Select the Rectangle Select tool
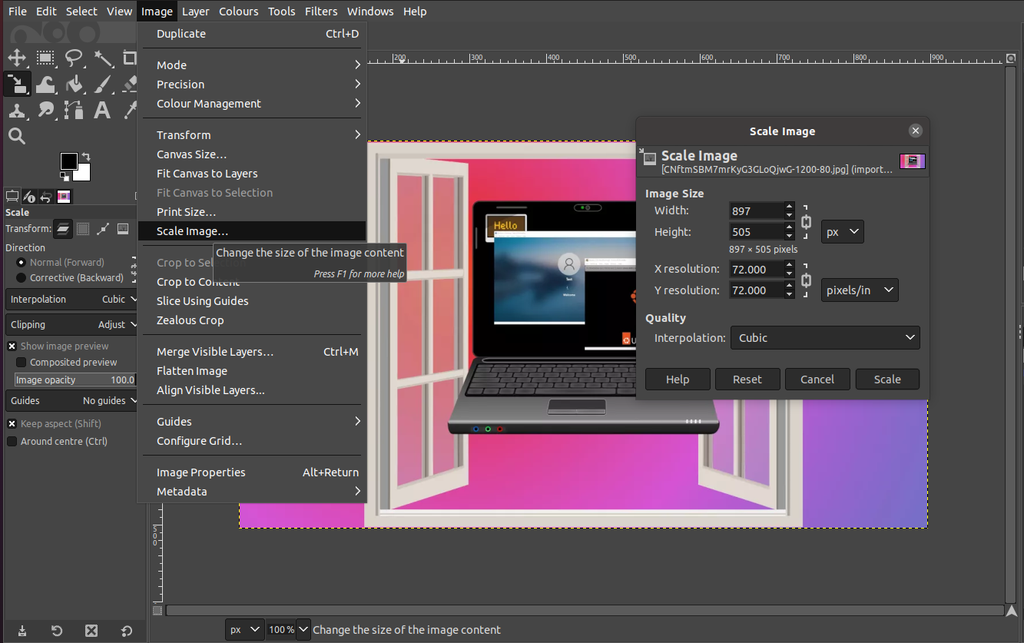Viewport: 1024px width, 643px height. (45, 58)
